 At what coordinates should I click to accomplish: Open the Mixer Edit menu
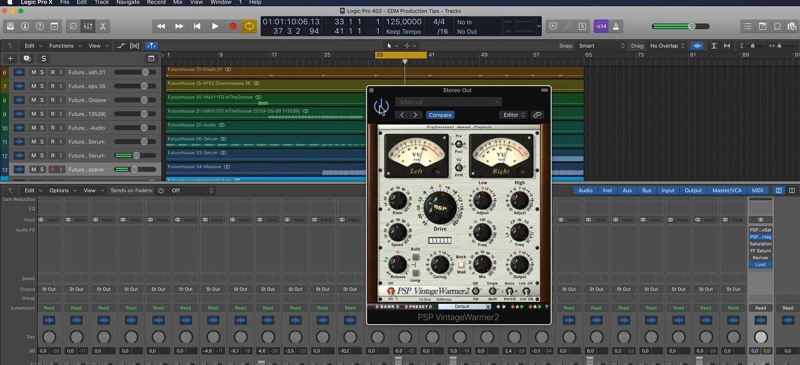(33, 190)
